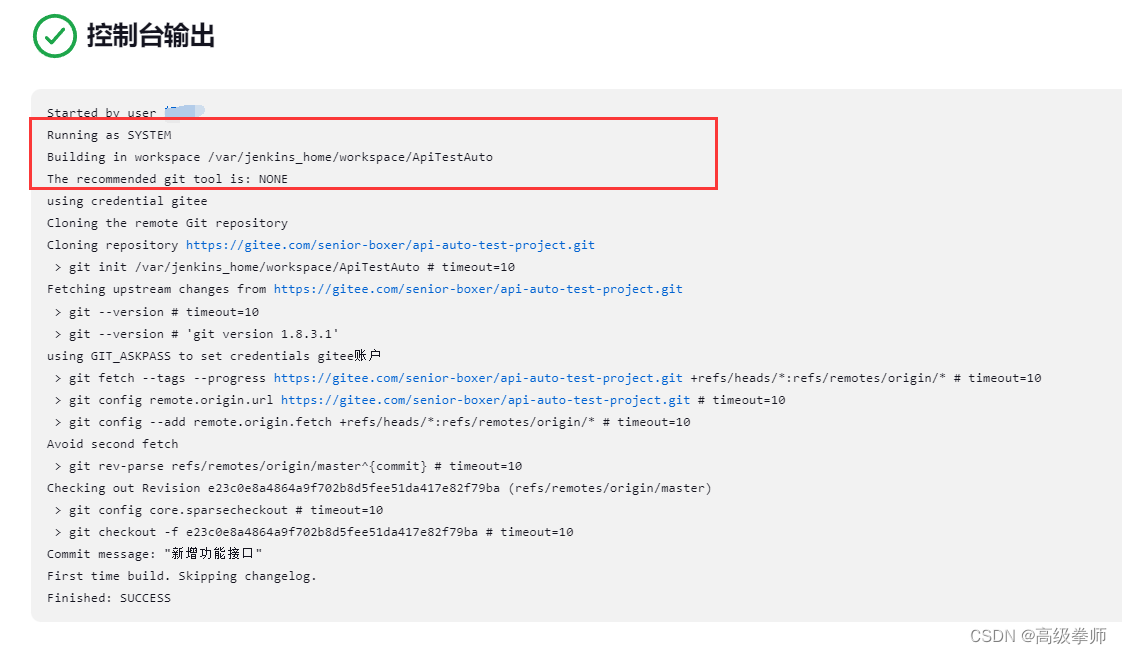This screenshot has width=1122, height=654.
Task: Click the 控制台输出 heading
Action: [x=150, y=35]
